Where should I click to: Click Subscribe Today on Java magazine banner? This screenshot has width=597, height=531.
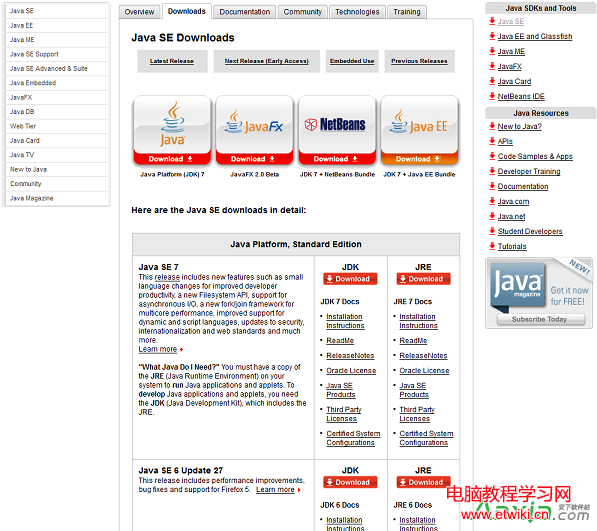click(x=541, y=319)
